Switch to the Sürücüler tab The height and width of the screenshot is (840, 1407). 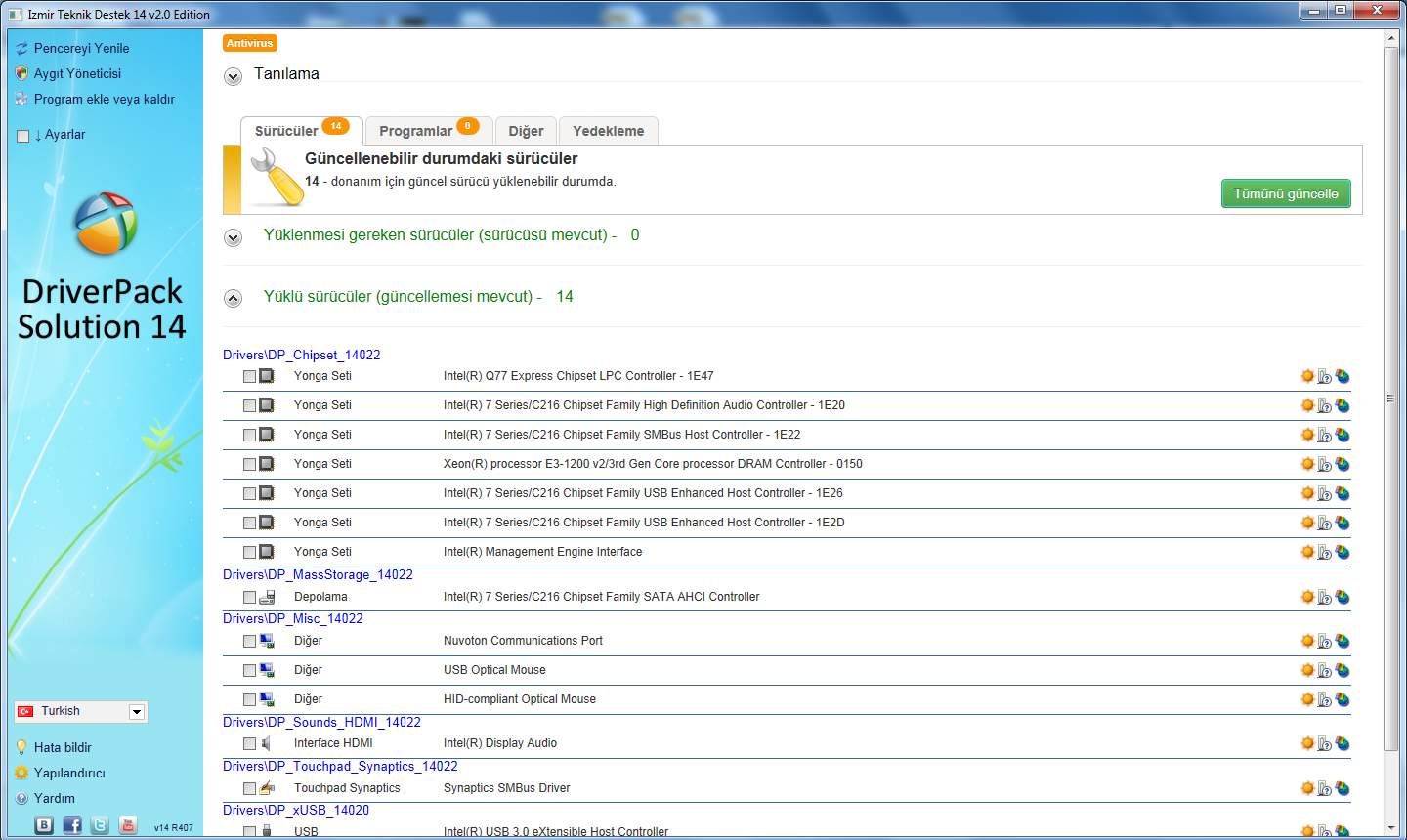click(301, 130)
